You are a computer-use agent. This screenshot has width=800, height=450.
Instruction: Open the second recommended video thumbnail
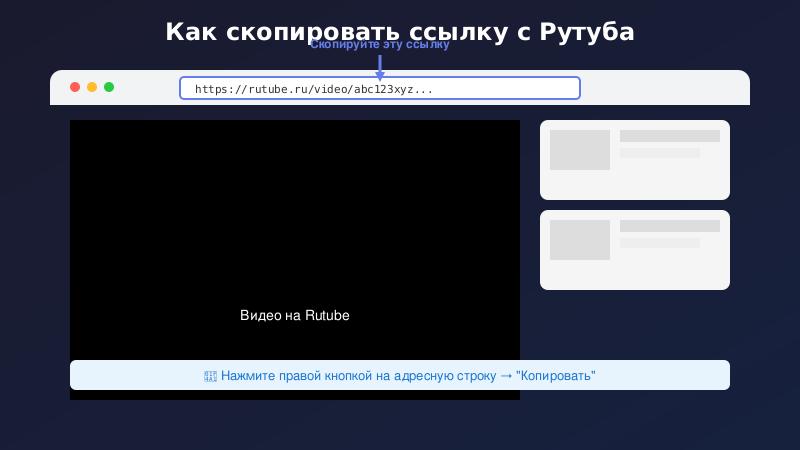pyautogui.click(x=580, y=240)
